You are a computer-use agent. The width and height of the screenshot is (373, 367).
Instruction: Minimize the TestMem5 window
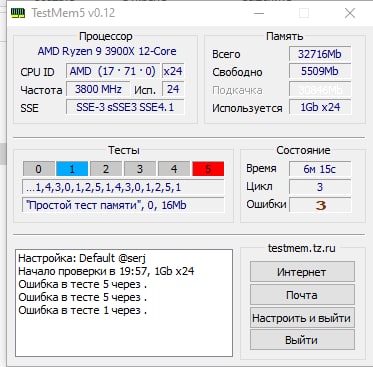click(x=259, y=13)
